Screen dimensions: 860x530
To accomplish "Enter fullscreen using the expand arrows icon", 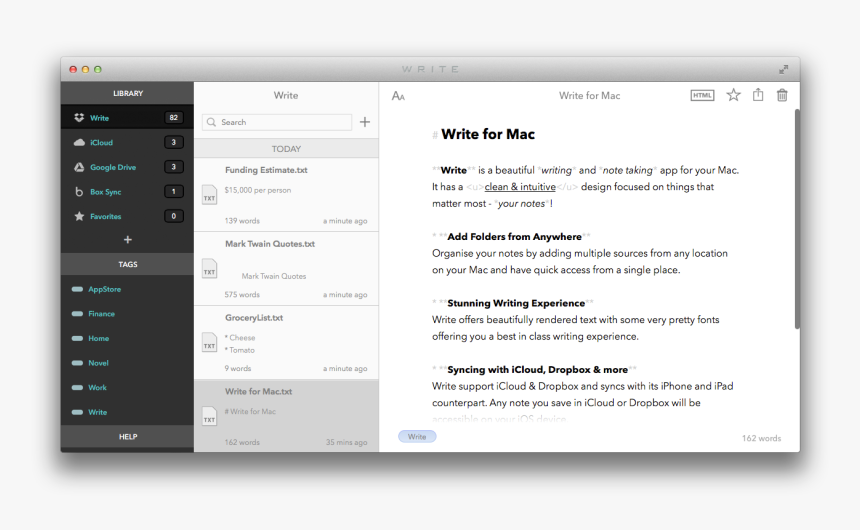I will point(784,69).
